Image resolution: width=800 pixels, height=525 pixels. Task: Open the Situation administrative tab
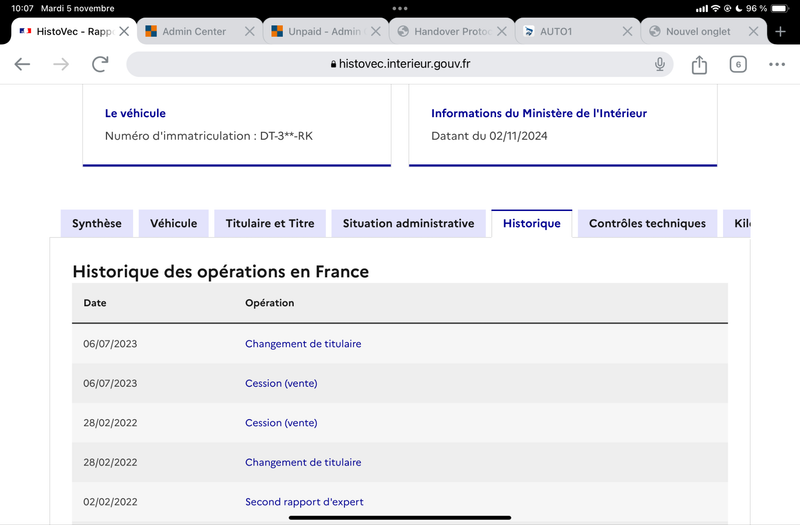pyautogui.click(x=409, y=223)
